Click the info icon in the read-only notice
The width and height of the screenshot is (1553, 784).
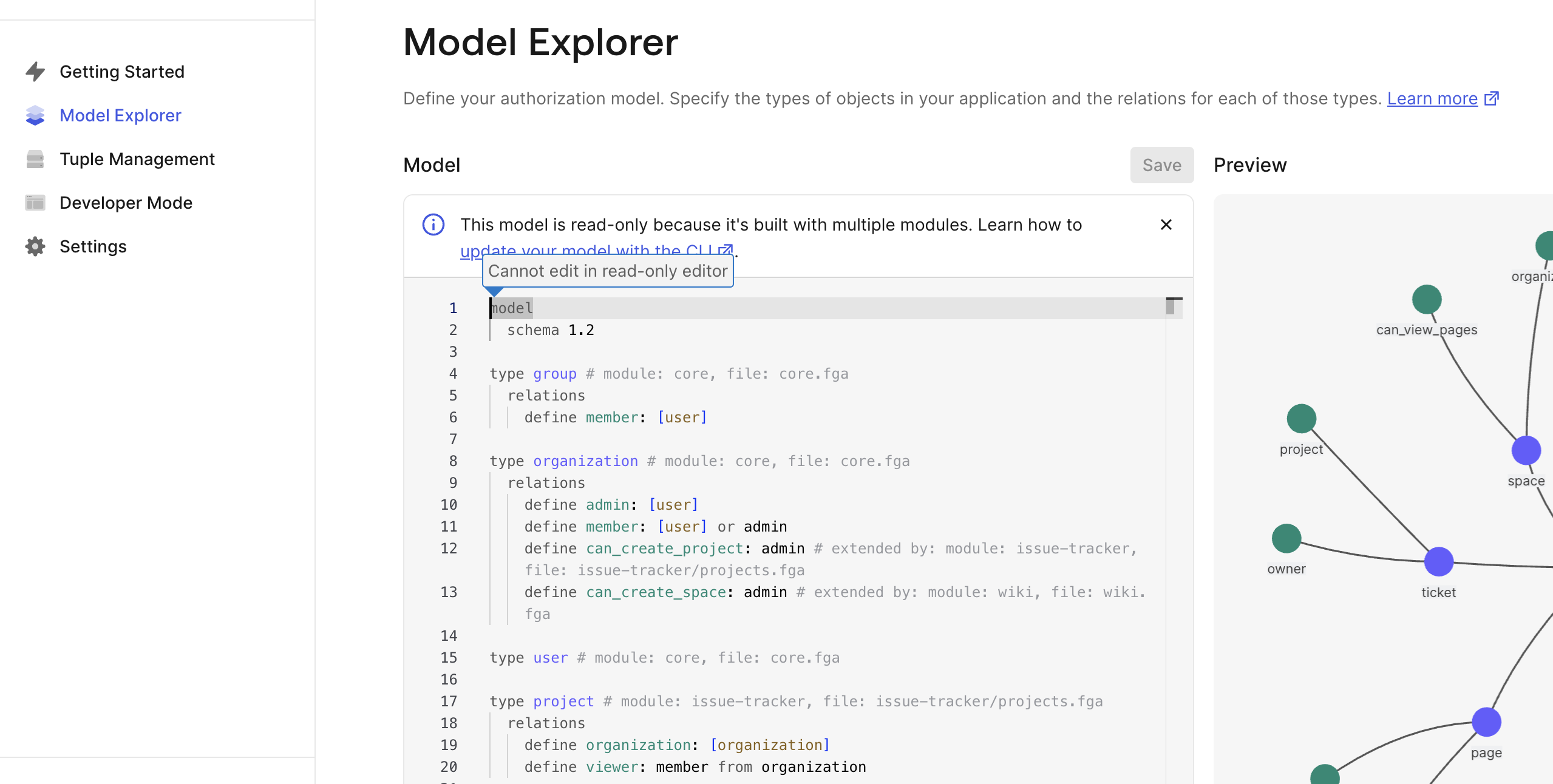coord(433,225)
